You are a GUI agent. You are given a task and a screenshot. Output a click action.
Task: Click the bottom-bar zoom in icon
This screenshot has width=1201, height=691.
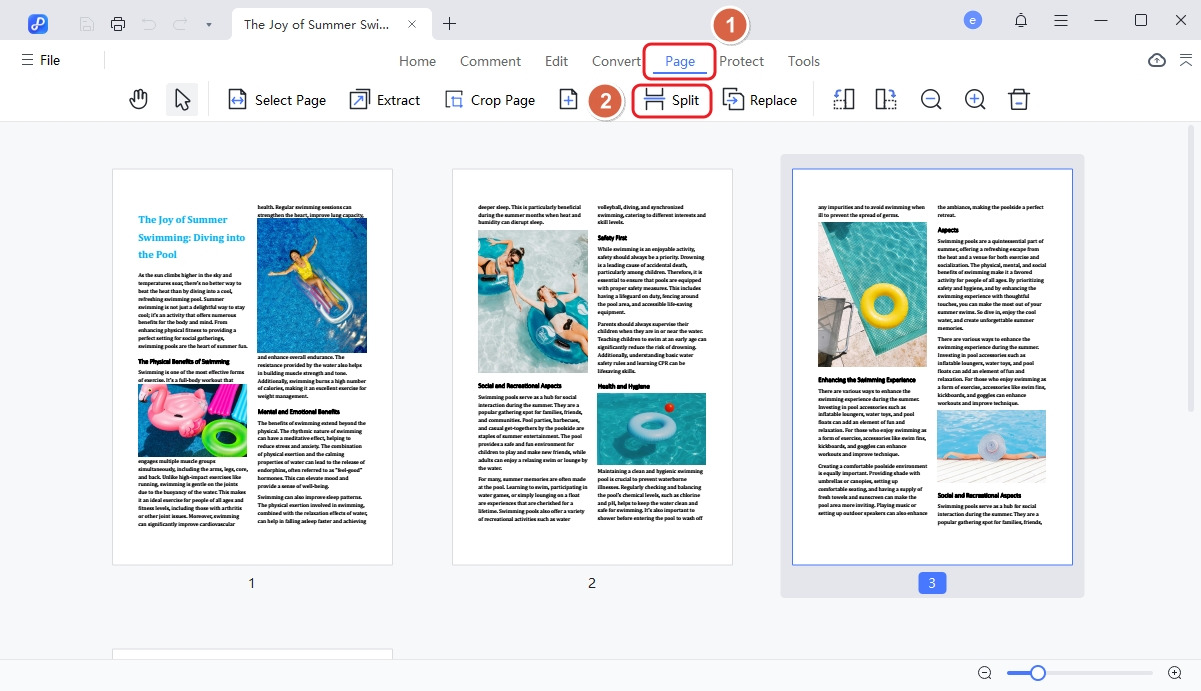1175,673
